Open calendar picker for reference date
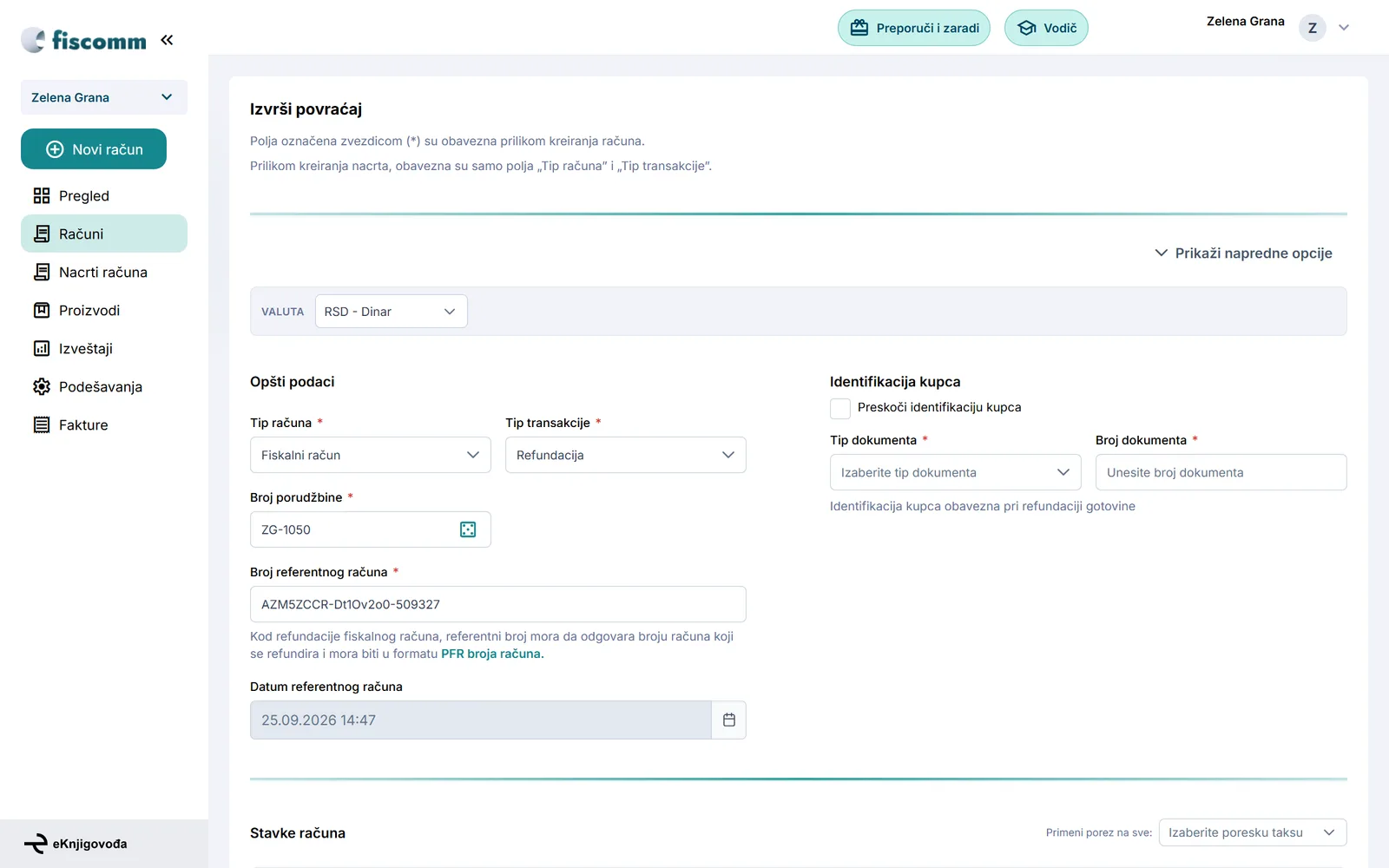The height and width of the screenshot is (868, 1389). tap(729, 720)
